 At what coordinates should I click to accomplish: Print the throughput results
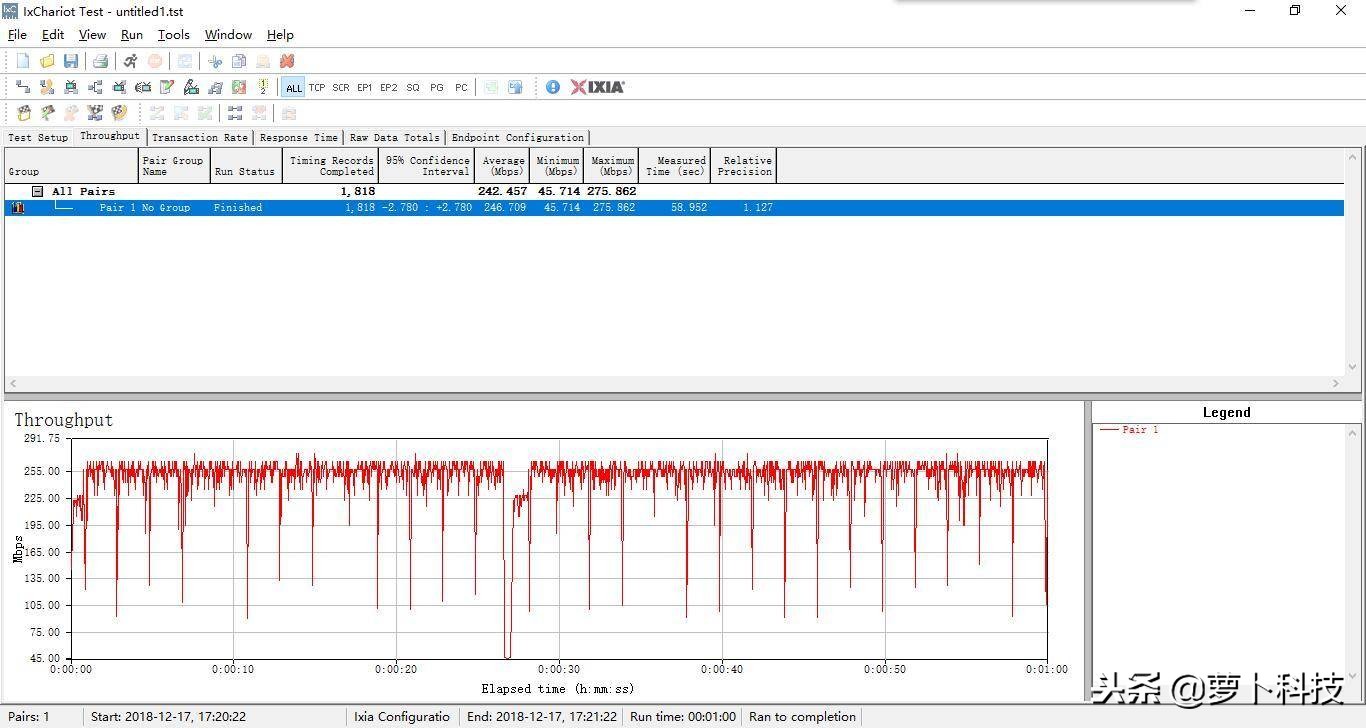(99, 61)
